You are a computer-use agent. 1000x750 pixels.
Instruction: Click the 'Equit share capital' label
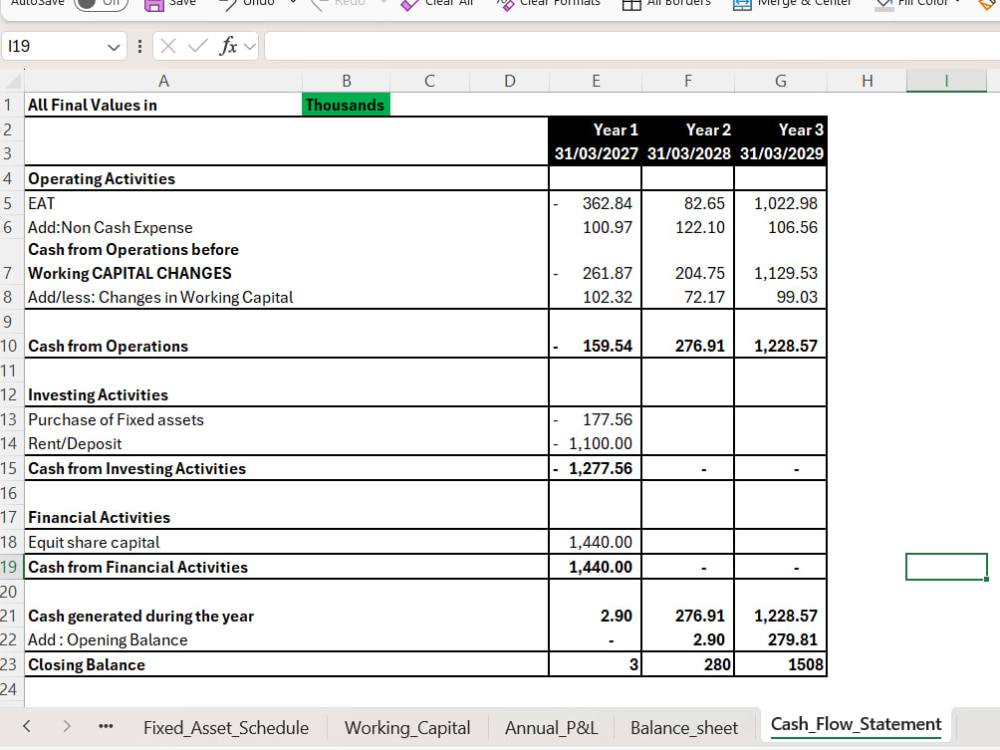94,542
